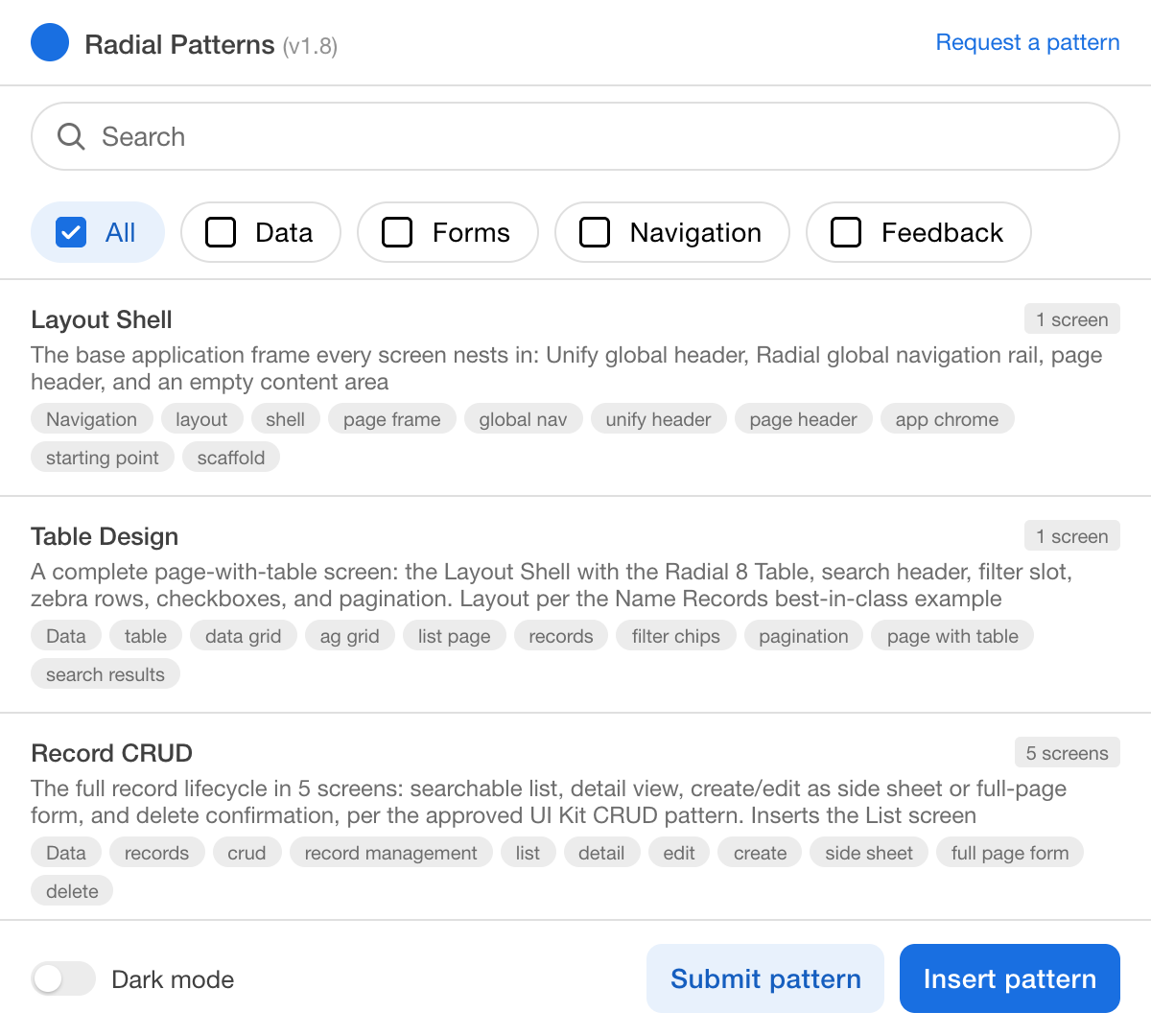Select the Feedback filter checkbox

(846, 232)
